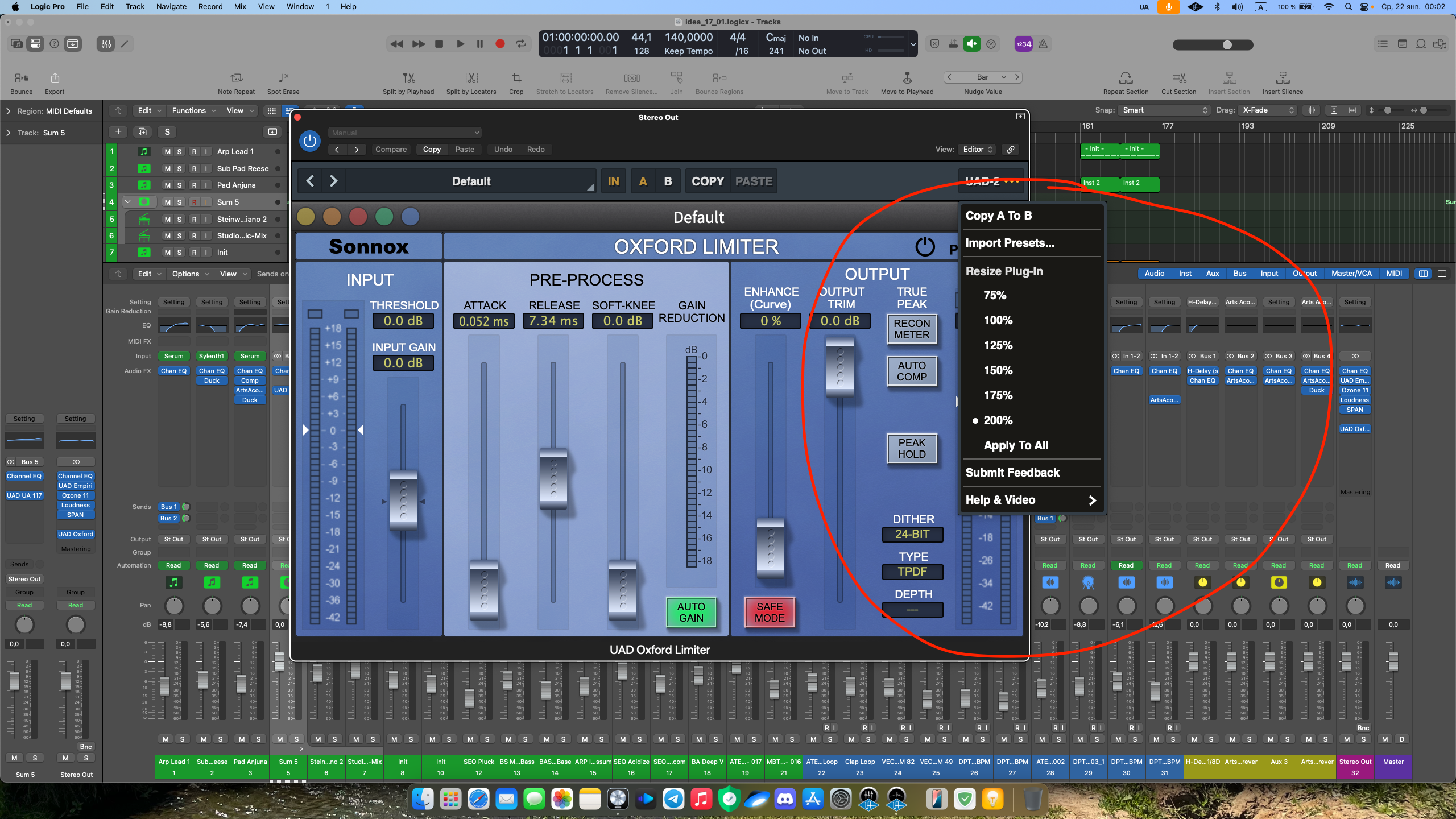Toggle the Cycle mode loop icon
This screenshot has height=819, width=1456.
pyautogui.click(x=520, y=44)
